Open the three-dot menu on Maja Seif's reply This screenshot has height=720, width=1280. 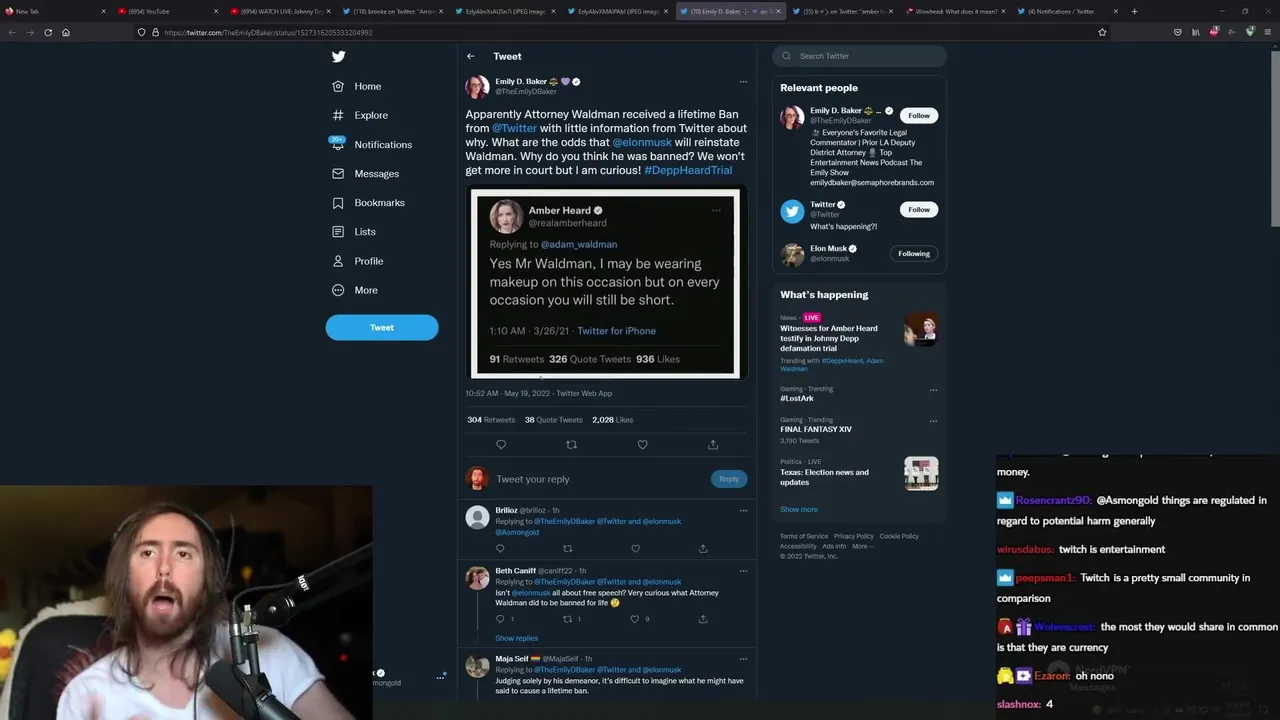tap(743, 659)
